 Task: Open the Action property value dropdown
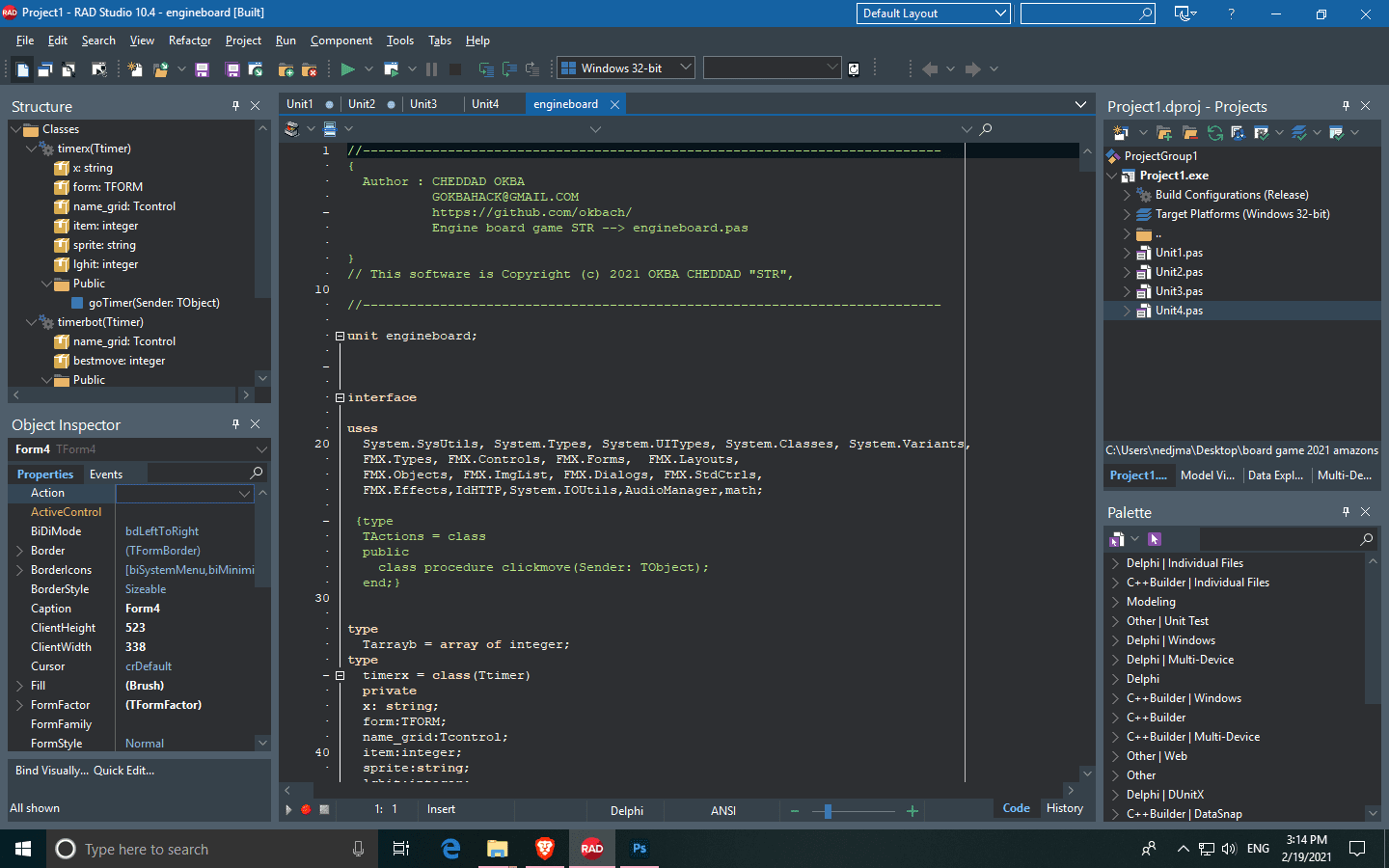coord(244,493)
